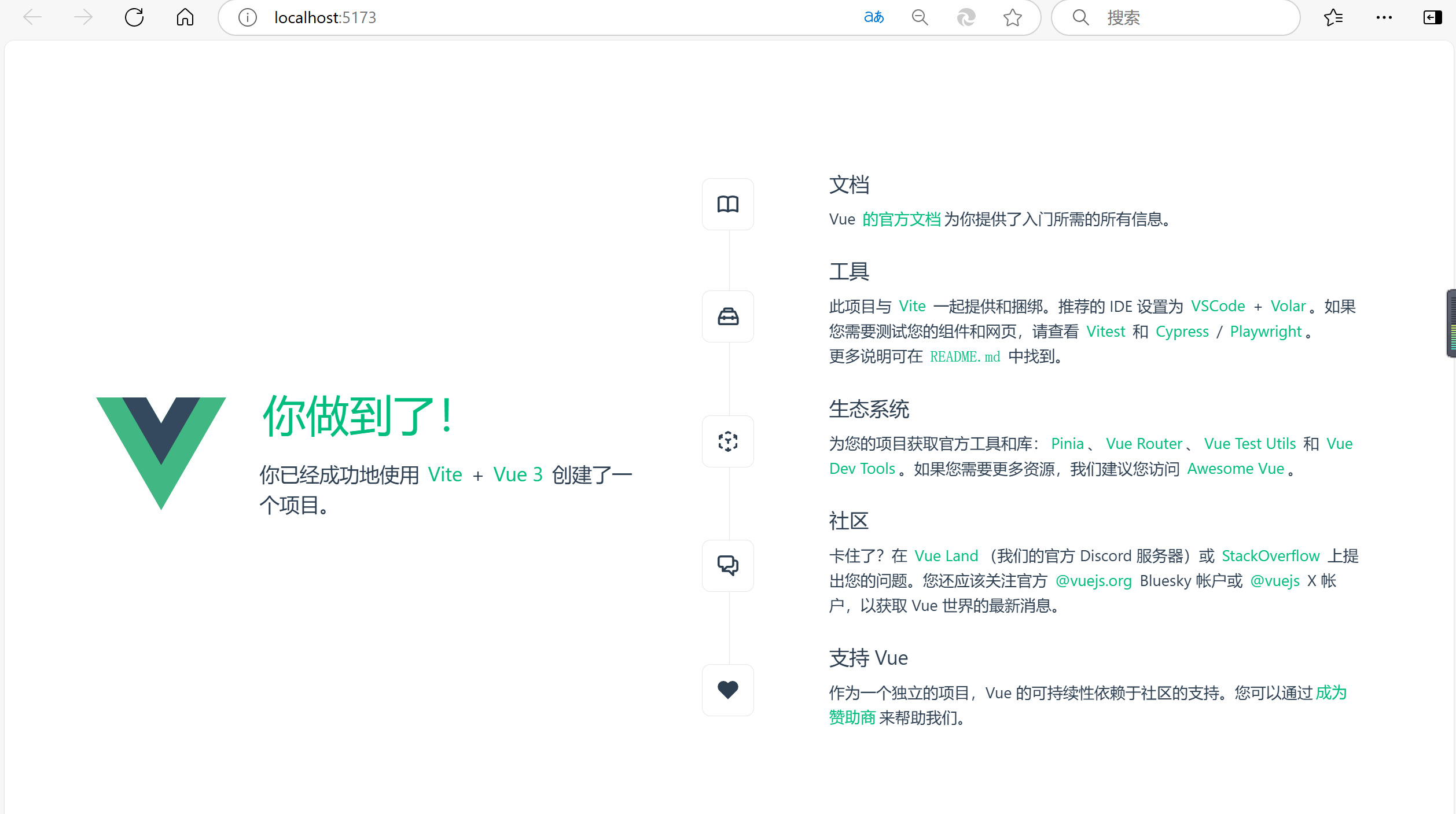Open the Pinia link
Image resolution: width=1456 pixels, height=814 pixels.
(x=1067, y=444)
